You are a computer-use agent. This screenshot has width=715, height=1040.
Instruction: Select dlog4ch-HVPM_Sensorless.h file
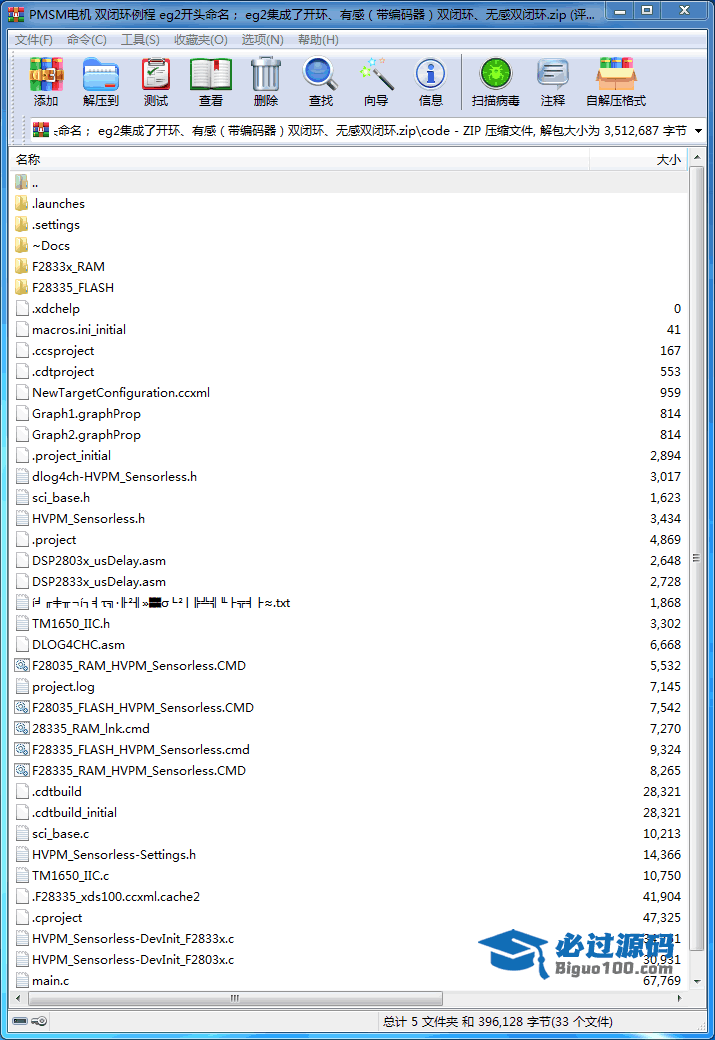click(x=114, y=476)
